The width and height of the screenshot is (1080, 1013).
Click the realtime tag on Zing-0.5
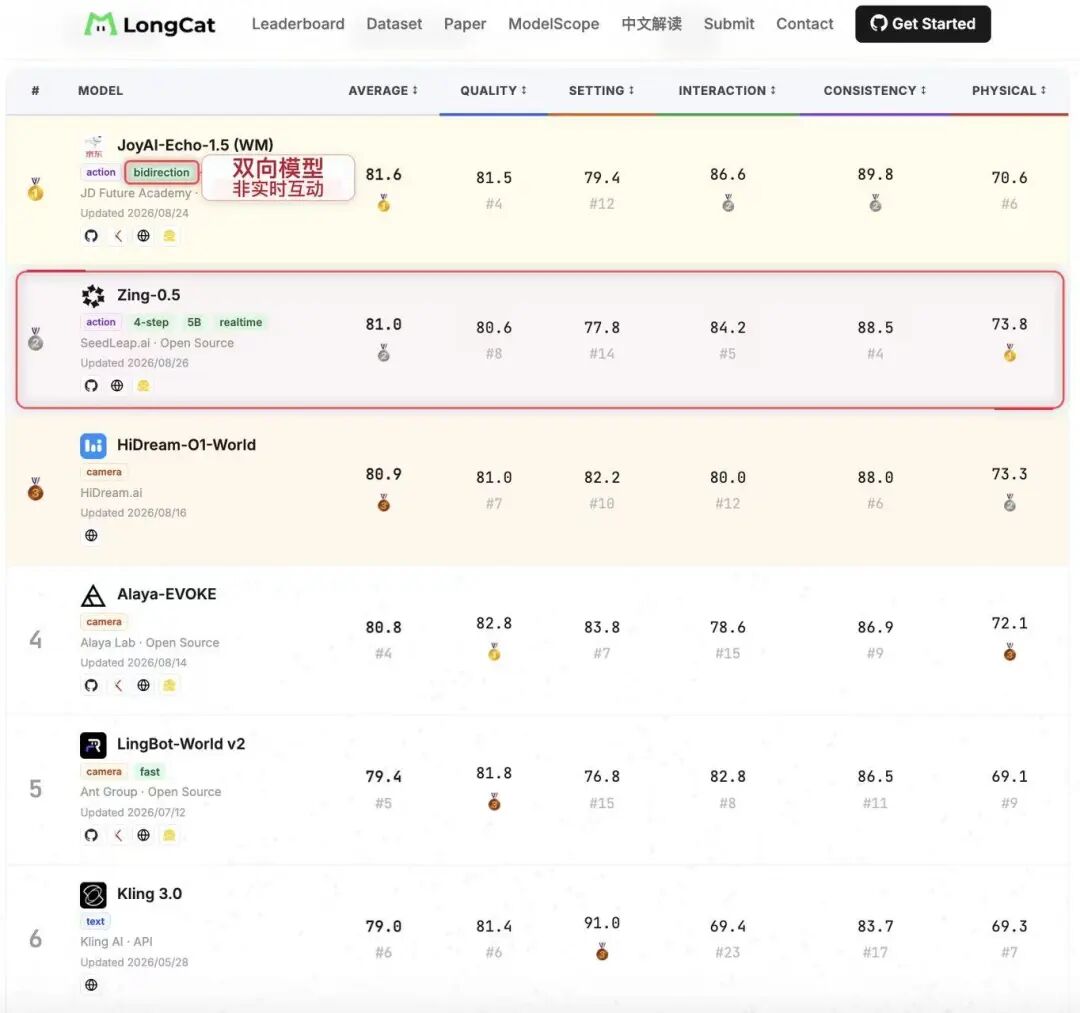coord(240,322)
